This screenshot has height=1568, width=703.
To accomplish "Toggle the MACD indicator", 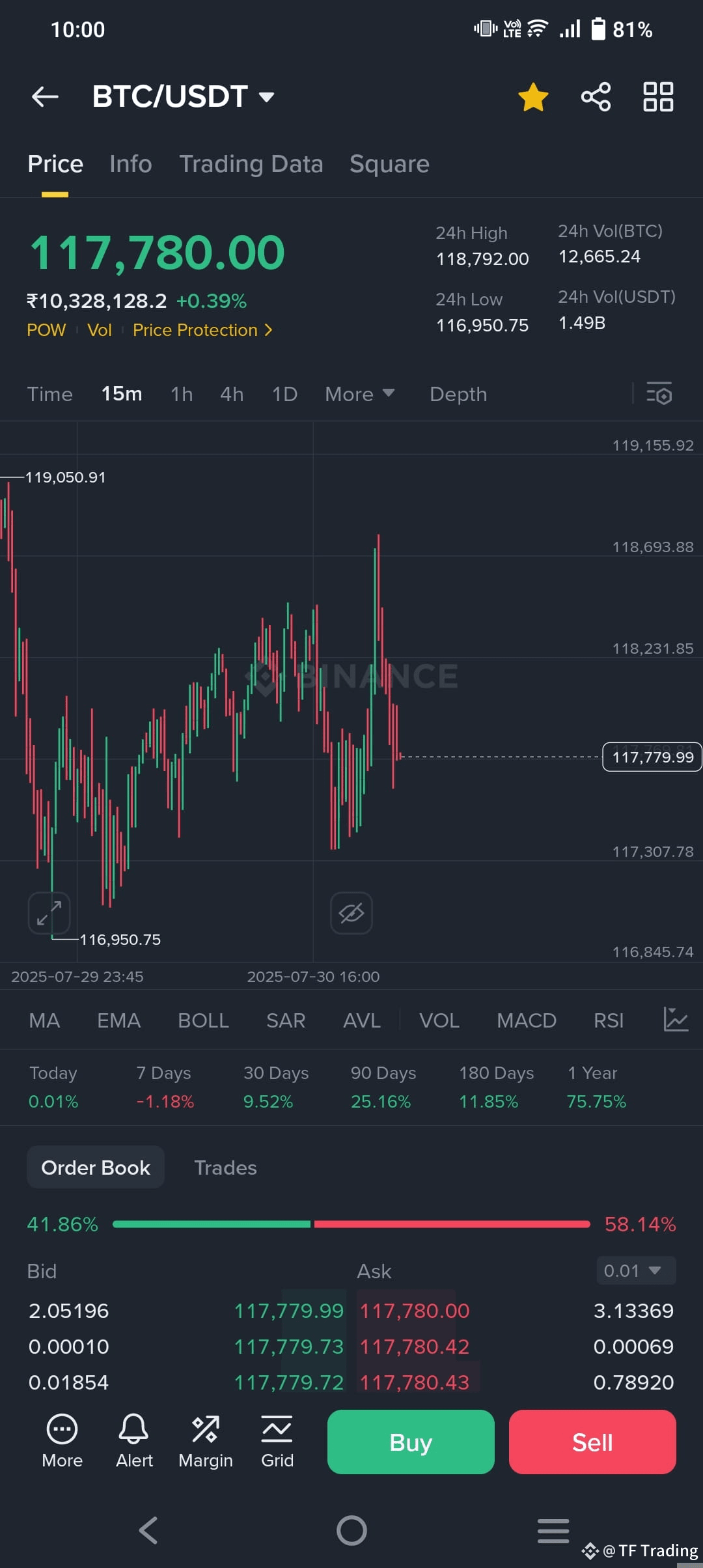I will tap(527, 1020).
